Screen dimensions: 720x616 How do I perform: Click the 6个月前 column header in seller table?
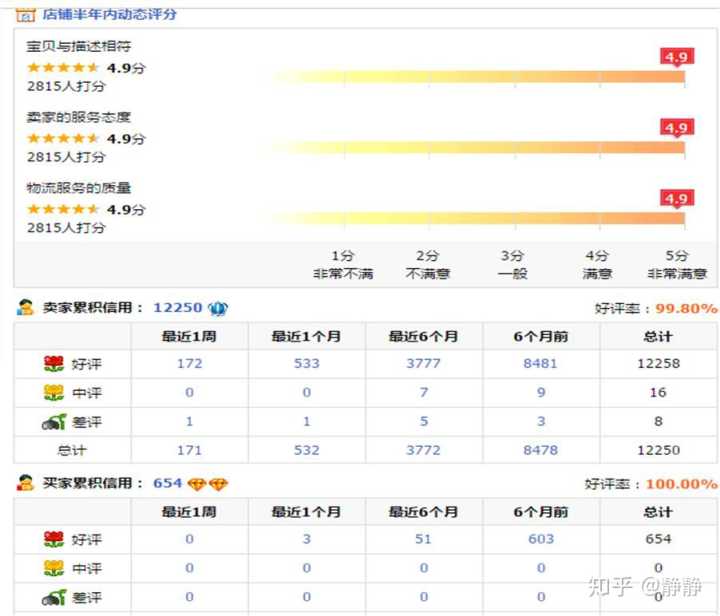point(540,336)
